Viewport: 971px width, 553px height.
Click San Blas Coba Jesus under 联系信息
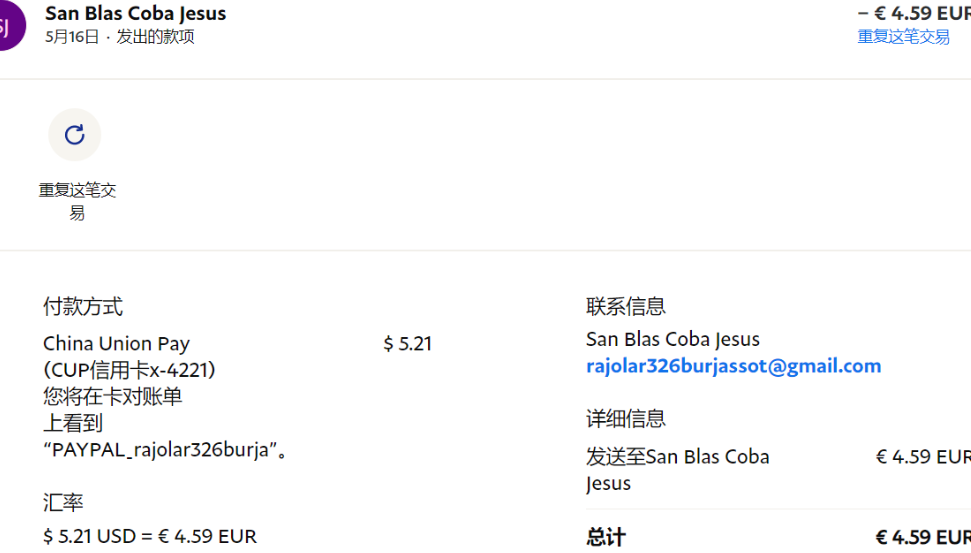tap(673, 339)
